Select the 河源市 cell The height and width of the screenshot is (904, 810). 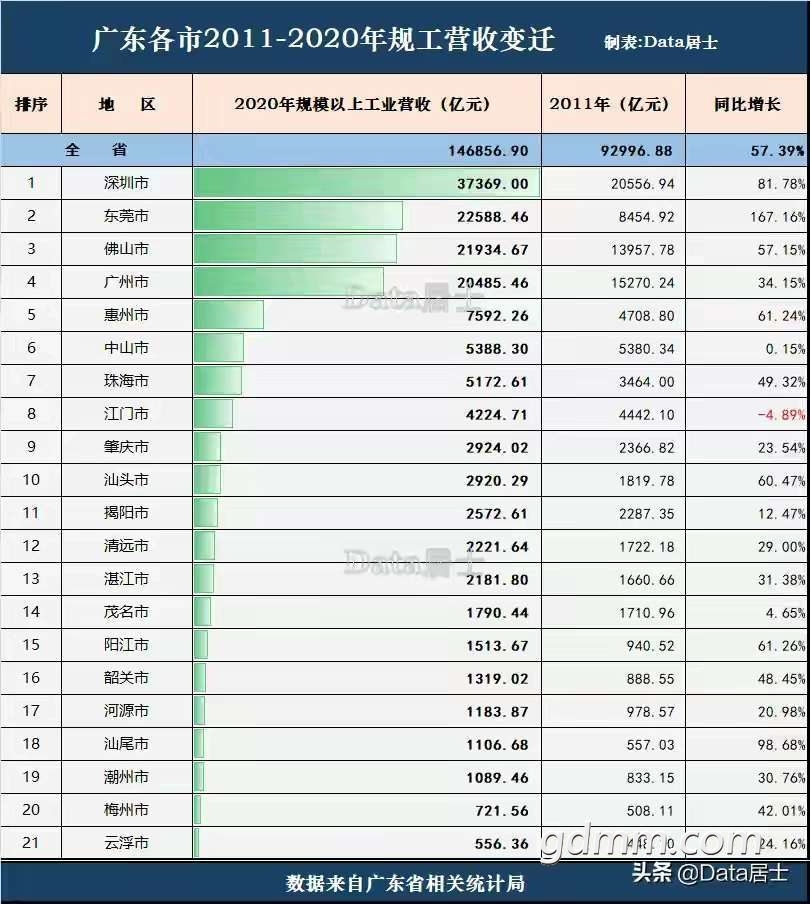126,710
